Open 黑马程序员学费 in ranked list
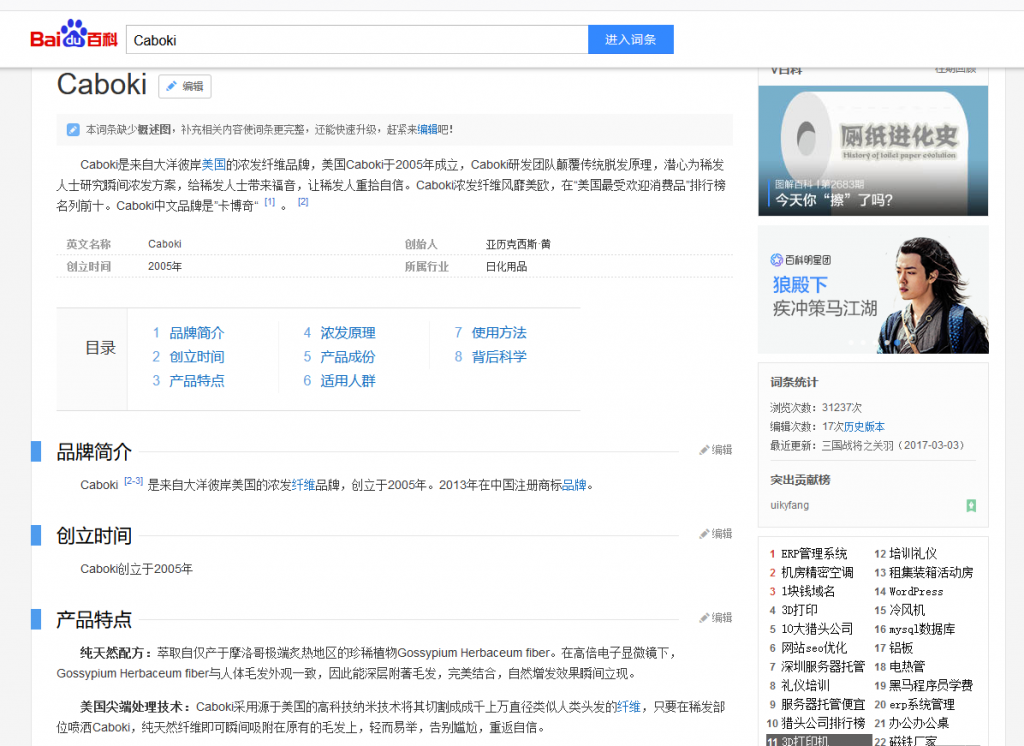 point(931,685)
